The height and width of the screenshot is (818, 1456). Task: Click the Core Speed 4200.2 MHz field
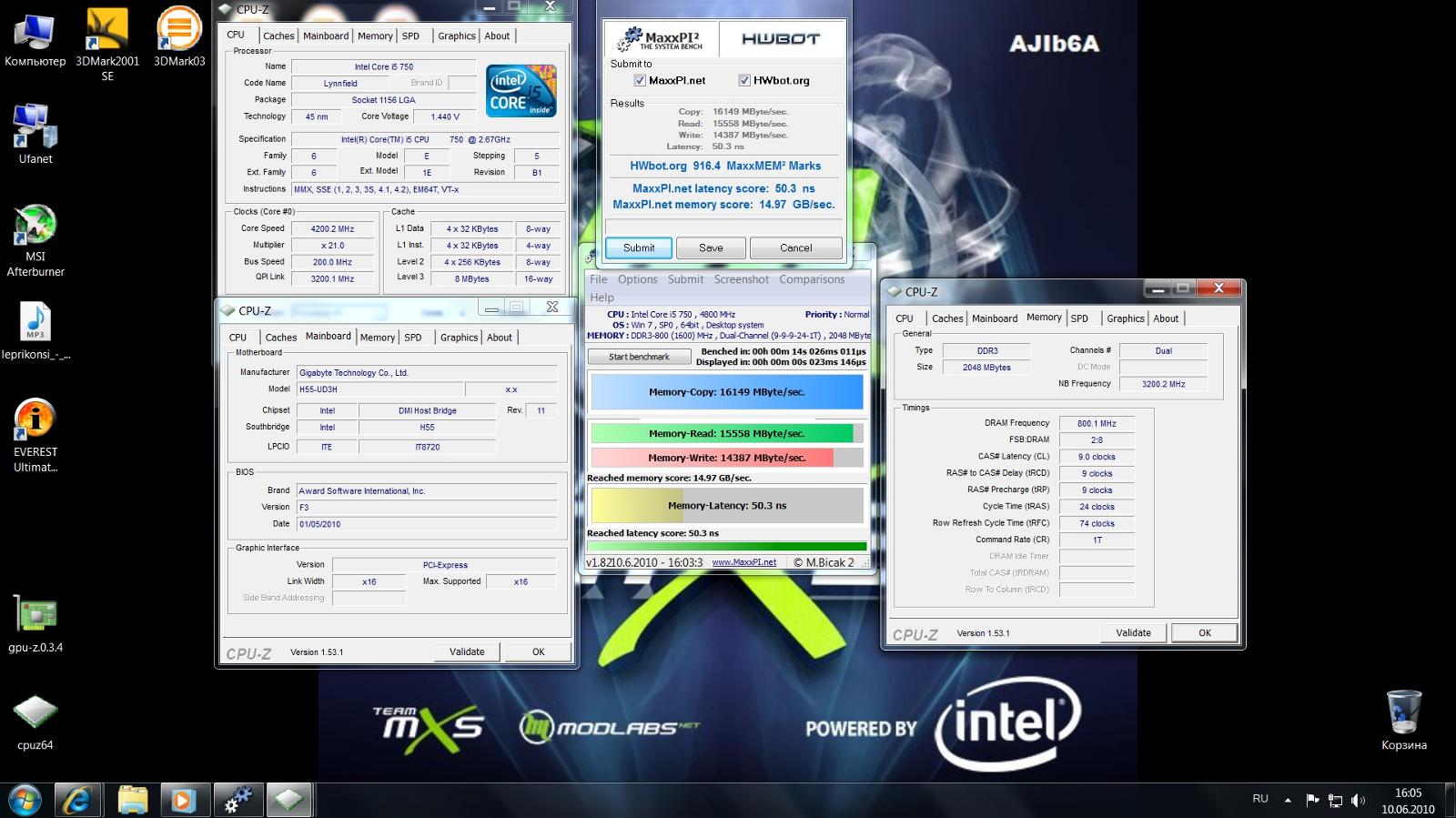coord(332,228)
